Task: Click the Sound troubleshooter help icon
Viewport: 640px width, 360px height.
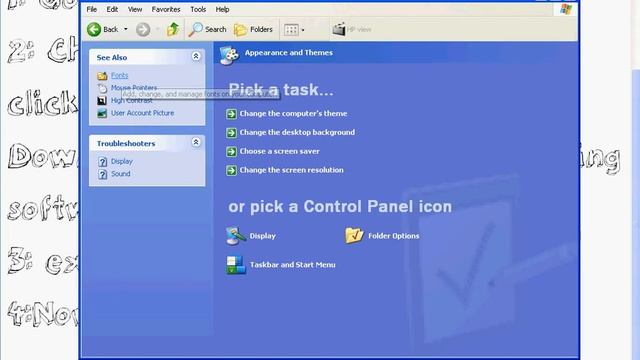Action: pyautogui.click(x=102, y=174)
